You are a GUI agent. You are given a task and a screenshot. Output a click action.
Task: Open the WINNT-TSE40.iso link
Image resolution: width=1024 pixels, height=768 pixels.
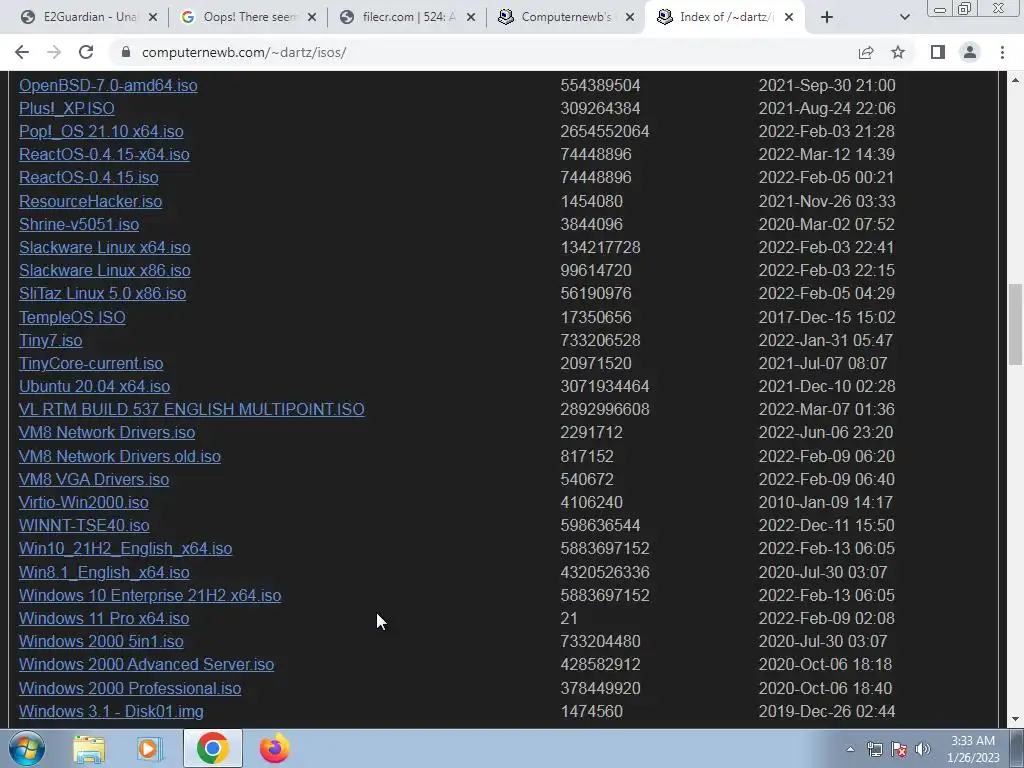(x=84, y=526)
